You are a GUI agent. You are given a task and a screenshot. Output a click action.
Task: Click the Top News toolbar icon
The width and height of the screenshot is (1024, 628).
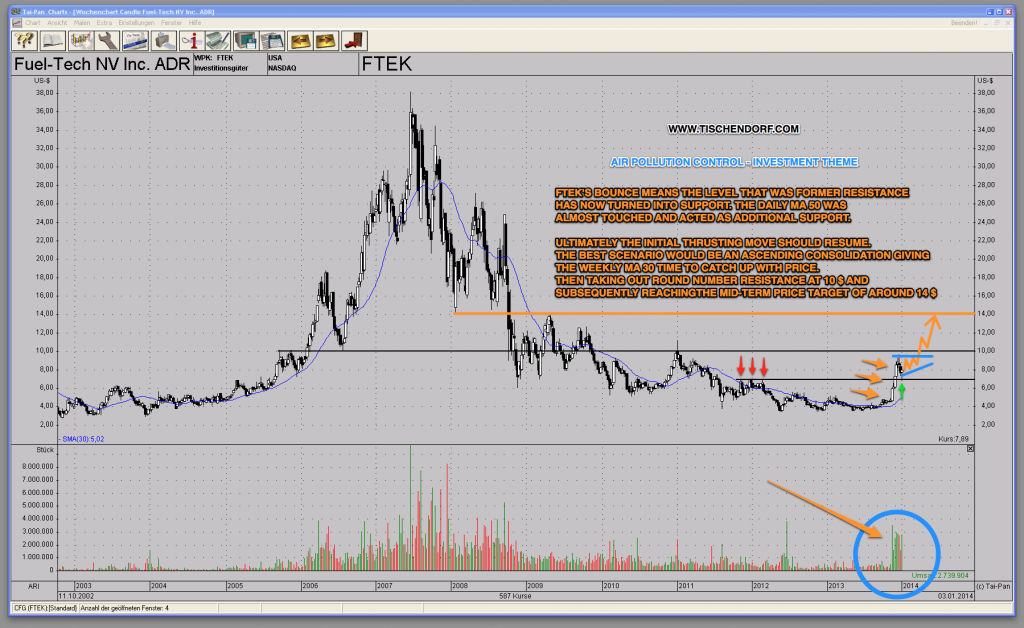(x=137, y=40)
